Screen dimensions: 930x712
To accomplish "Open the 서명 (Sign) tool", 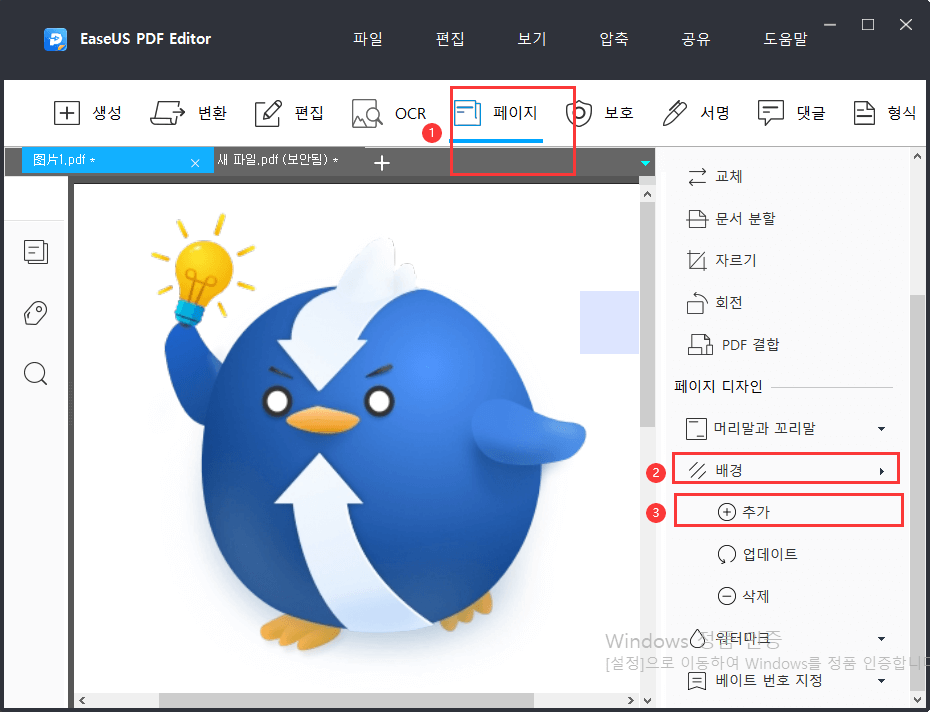I will pyautogui.click(x=696, y=113).
